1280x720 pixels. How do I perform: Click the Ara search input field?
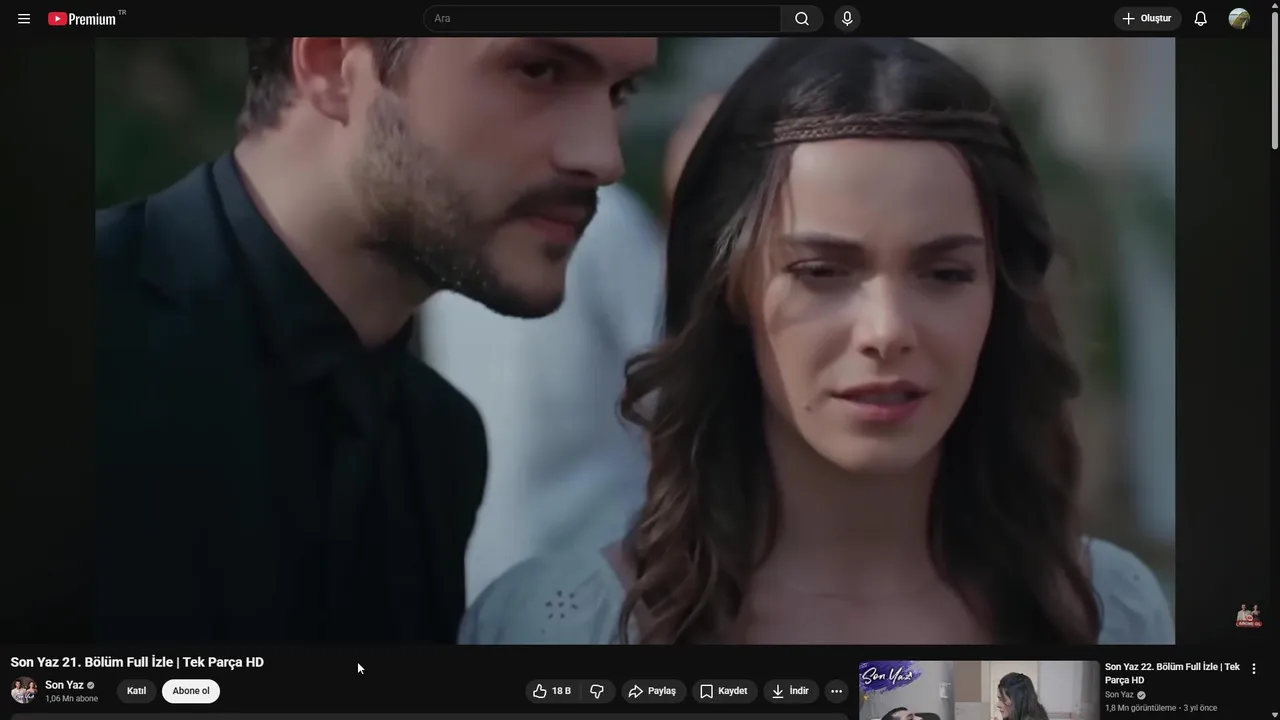[603, 19]
